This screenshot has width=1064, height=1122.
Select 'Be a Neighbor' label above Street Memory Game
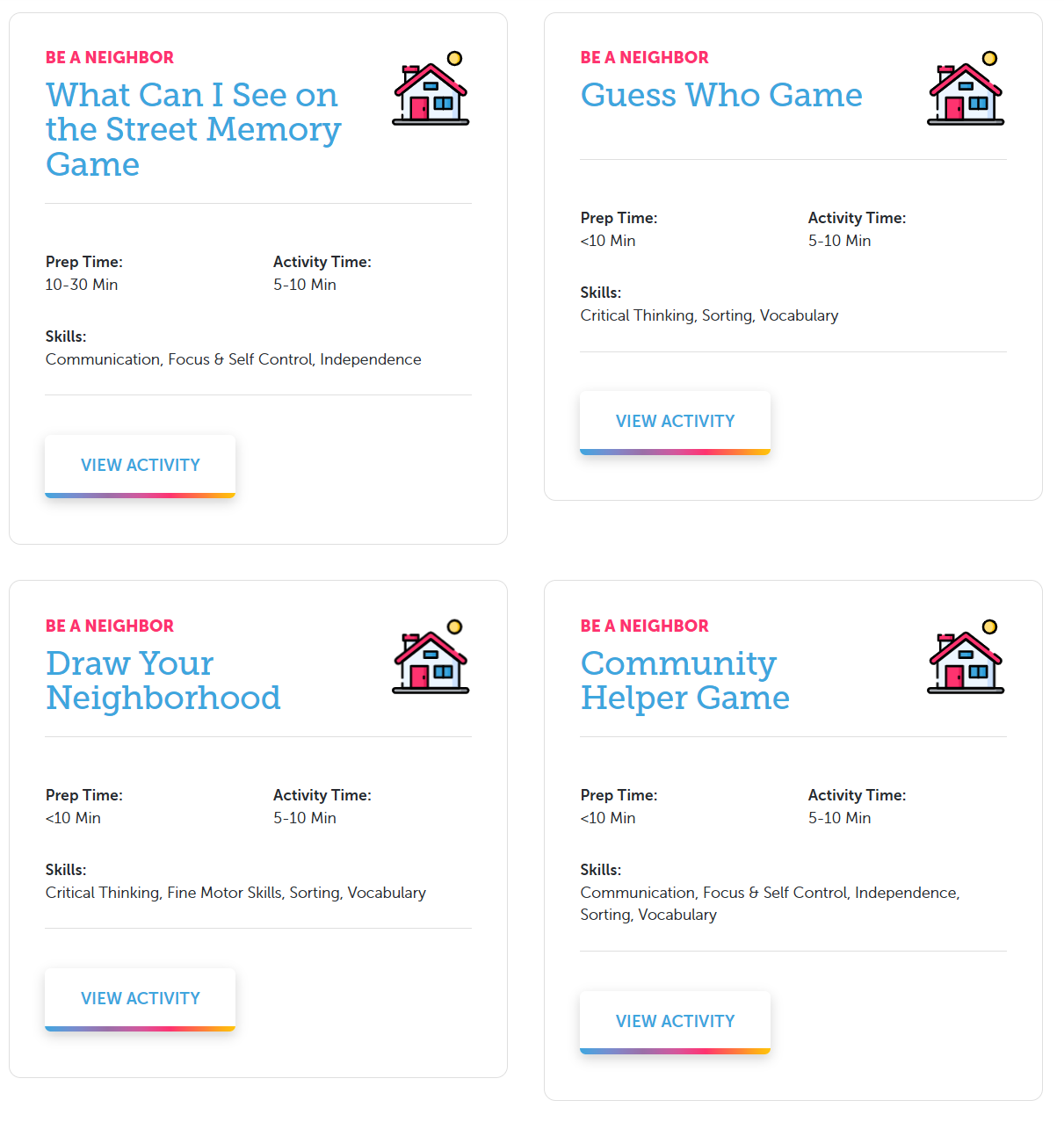(110, 57)
